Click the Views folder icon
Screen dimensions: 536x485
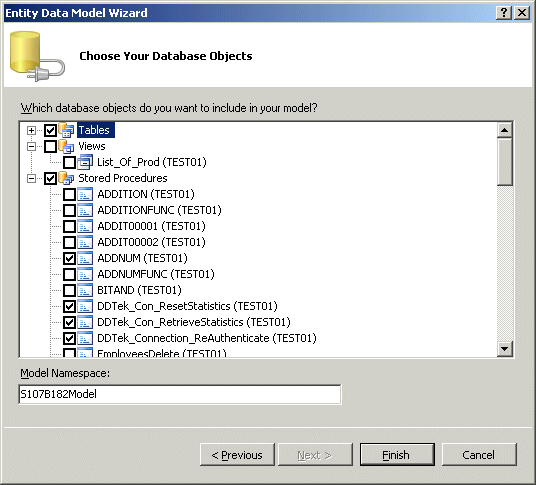pyautogui.click(x=66, y=146)
